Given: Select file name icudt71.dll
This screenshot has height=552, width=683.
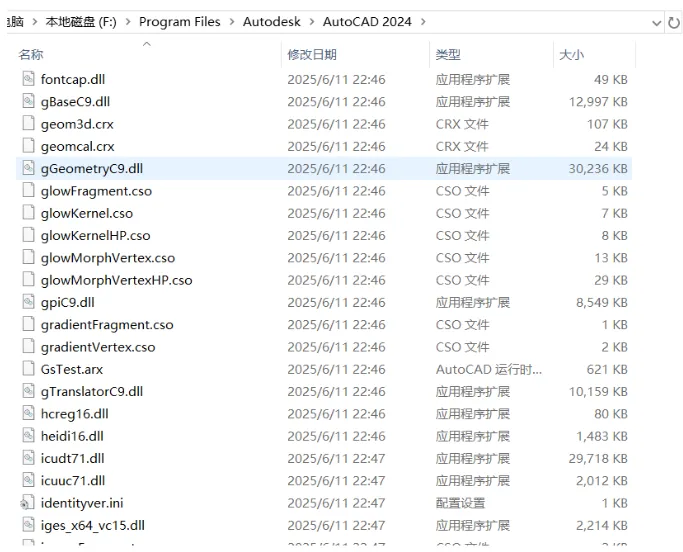Looking at the screenshot, I should click(73, 458).
